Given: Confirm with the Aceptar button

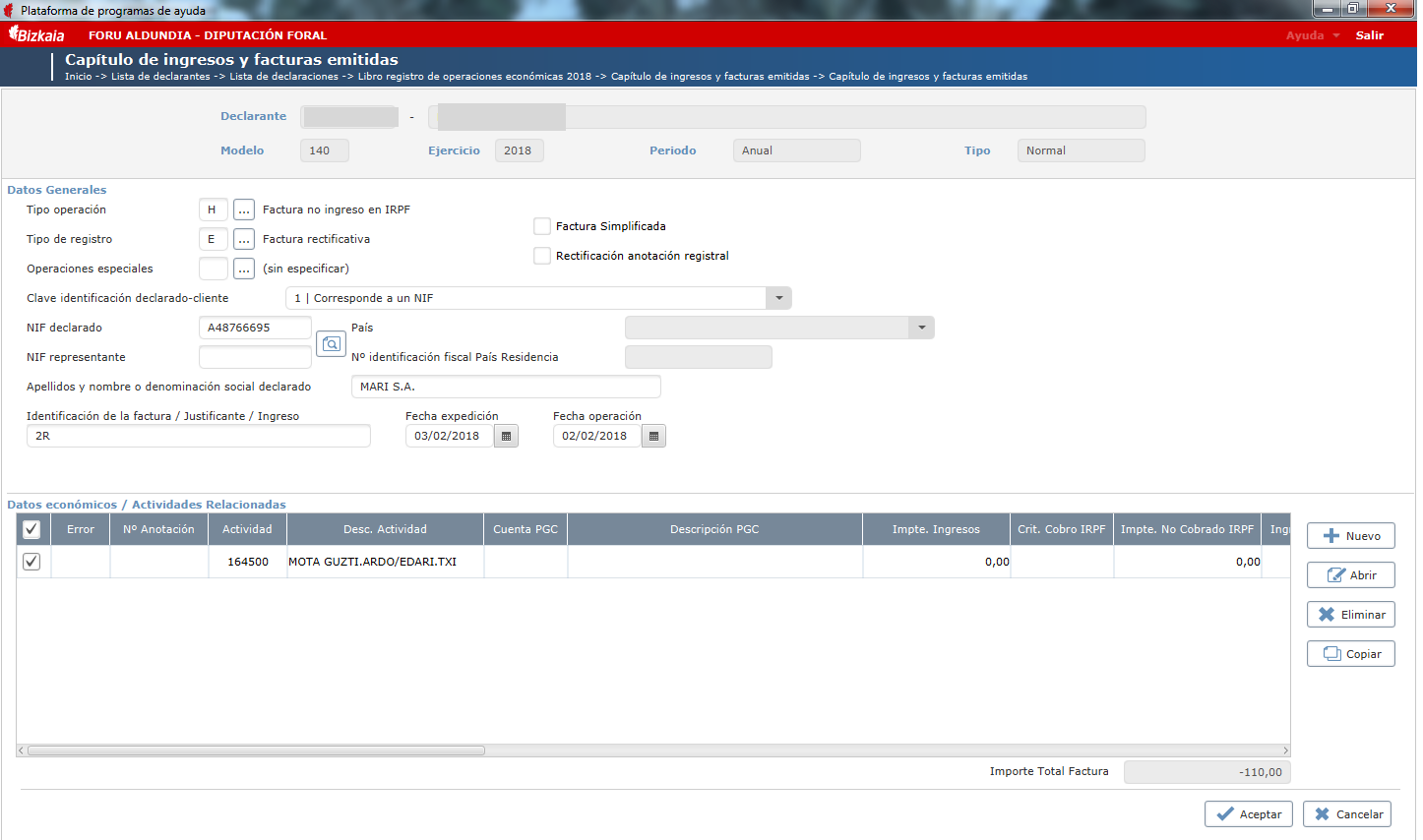Looking at the screenshot, I should click(1249, 814).
